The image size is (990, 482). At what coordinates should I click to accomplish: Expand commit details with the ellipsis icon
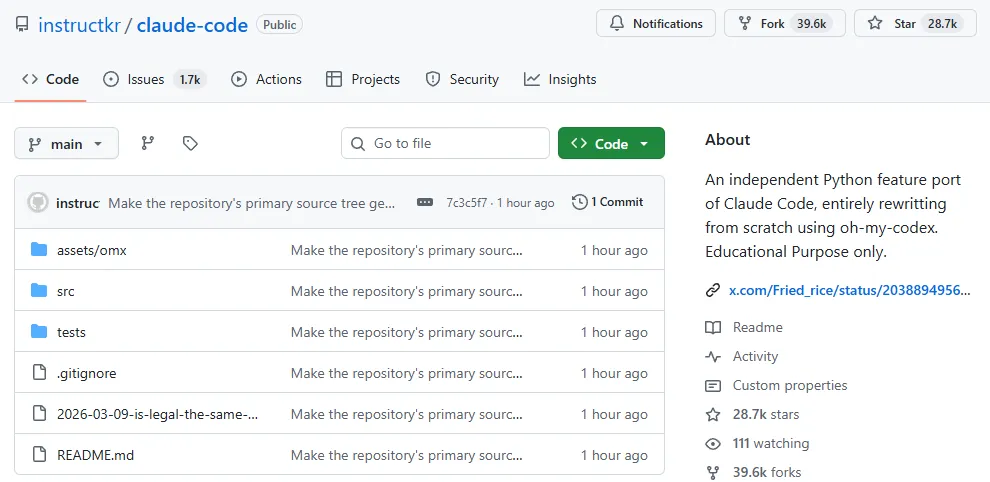(425, 202)
